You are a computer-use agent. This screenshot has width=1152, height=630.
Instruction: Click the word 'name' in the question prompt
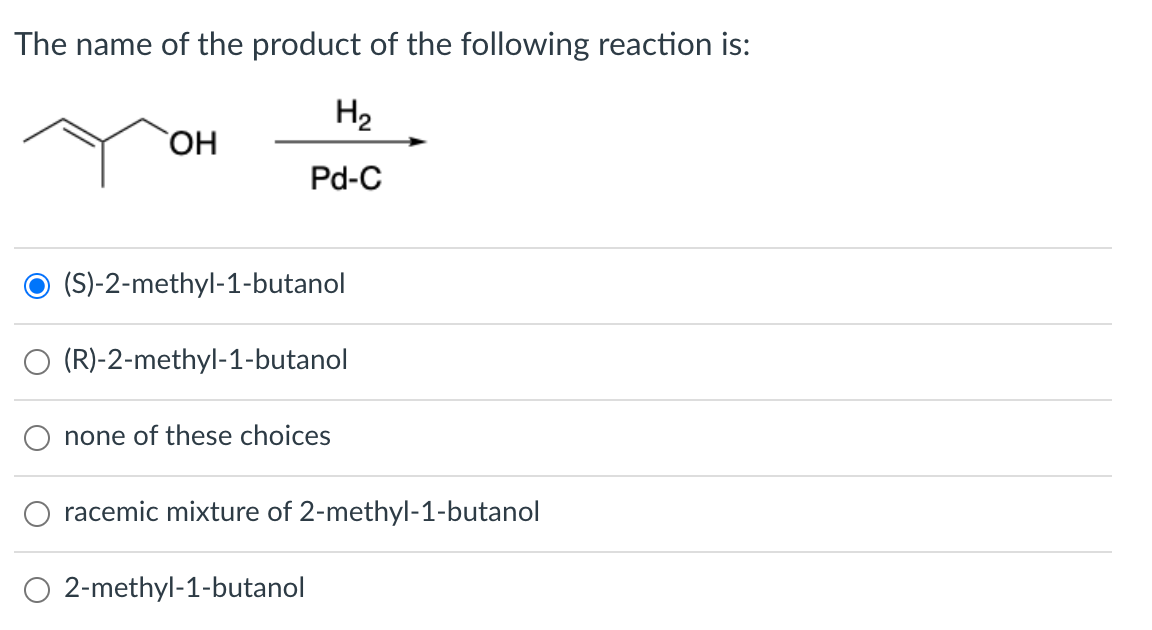(x=114, y=45)
